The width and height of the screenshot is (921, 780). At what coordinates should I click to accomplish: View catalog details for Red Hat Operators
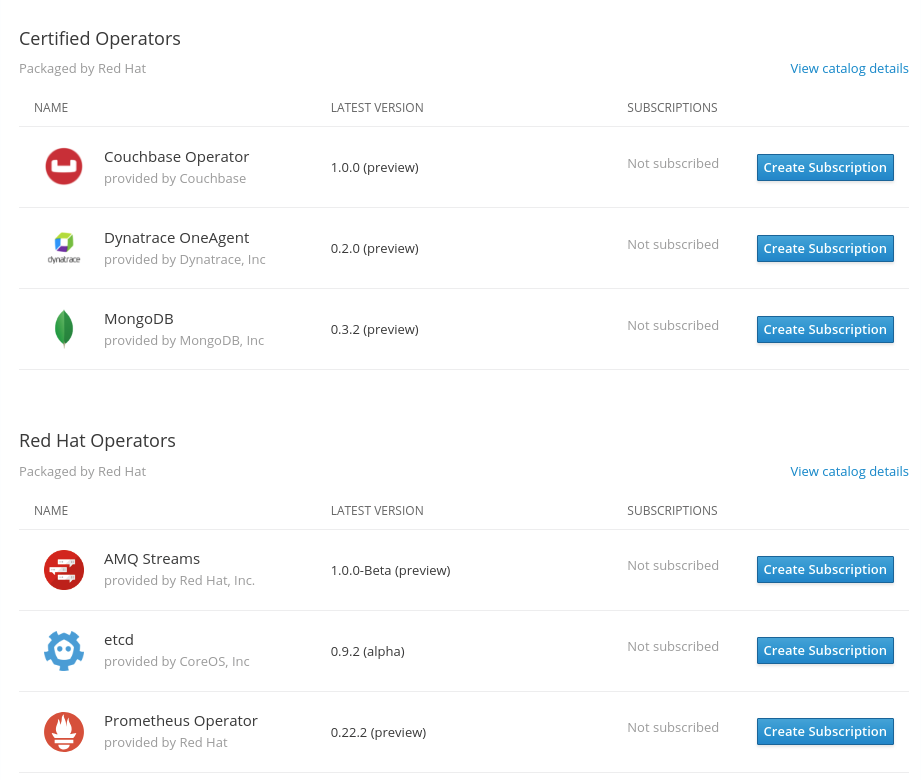point(849,472)
